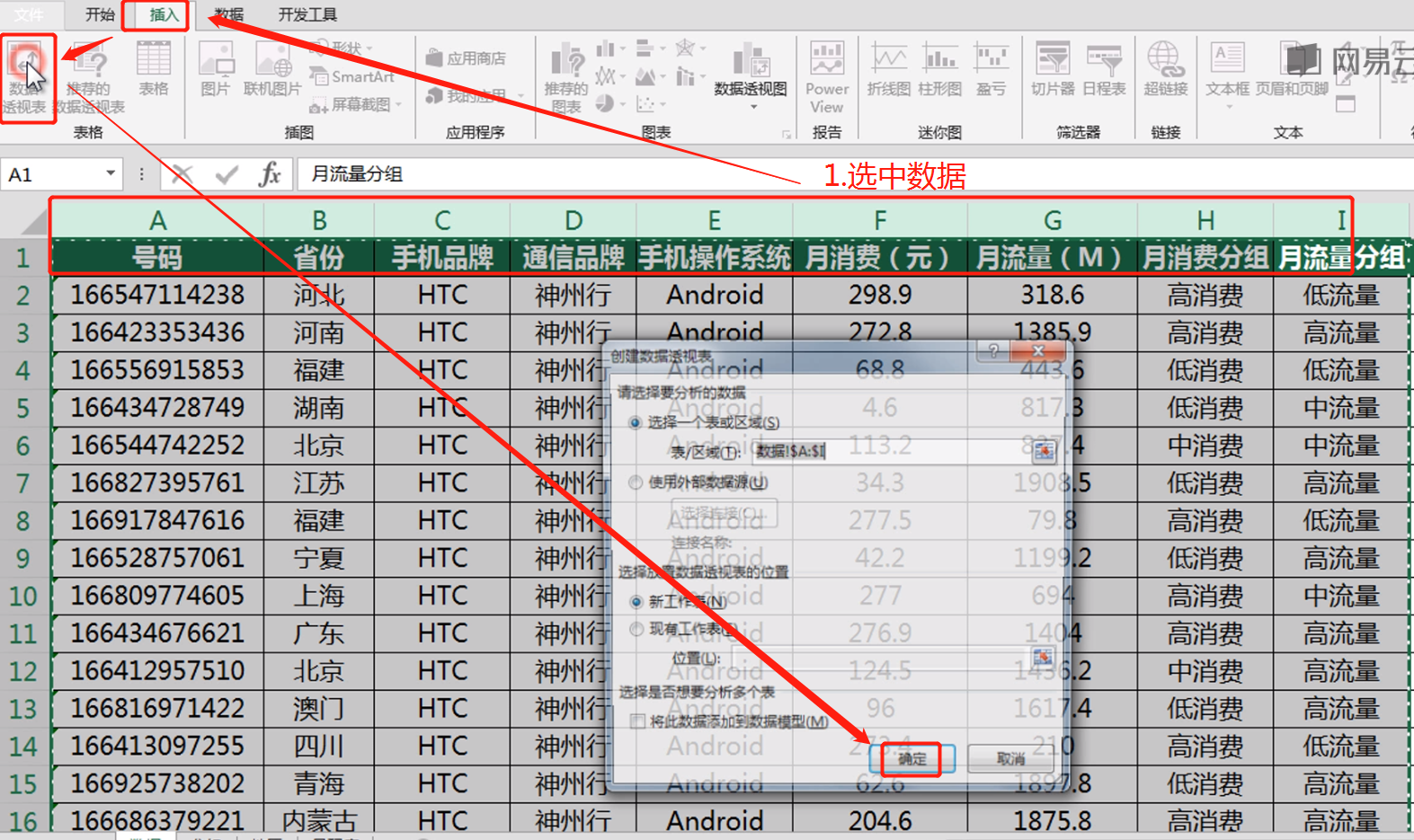Click 取消 Cancel button in dialog
The width and height of the screenshot is (1414, 840).
[x=1011, y=758]
